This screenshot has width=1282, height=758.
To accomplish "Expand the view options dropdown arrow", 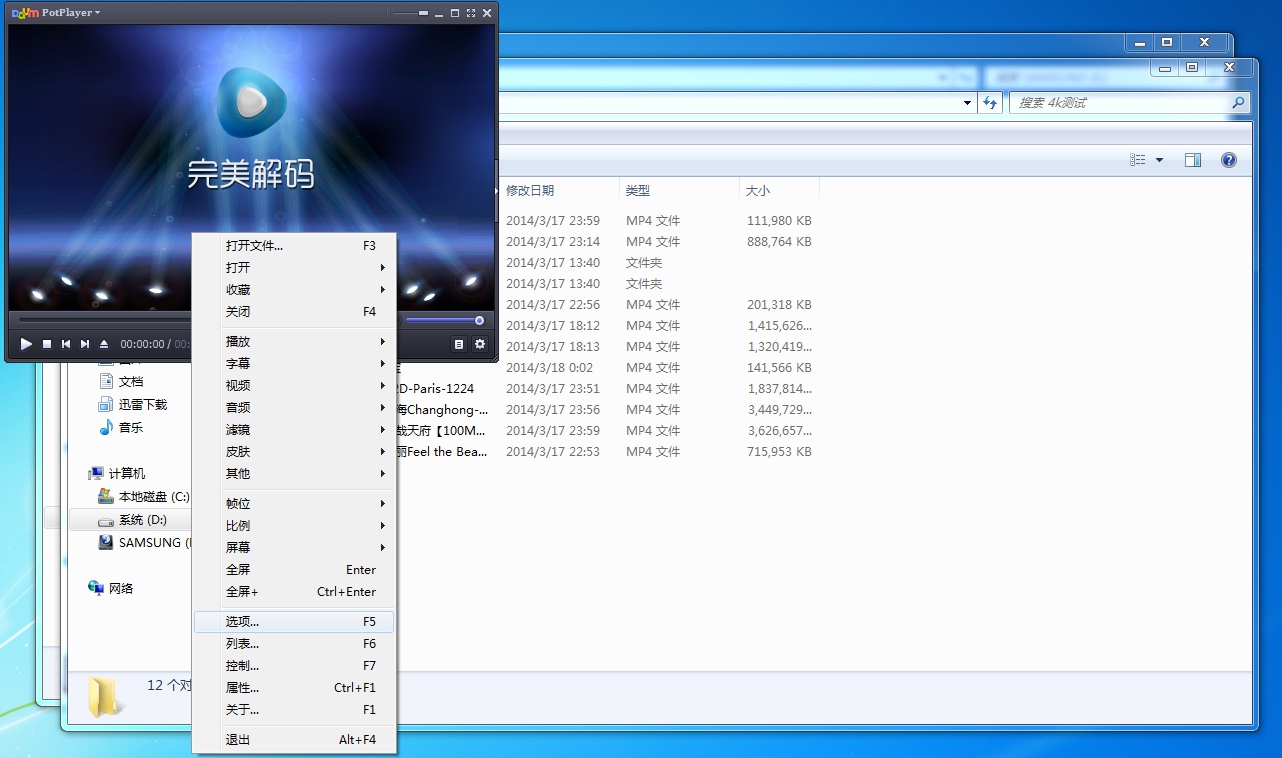I will tap(1160, 160).
